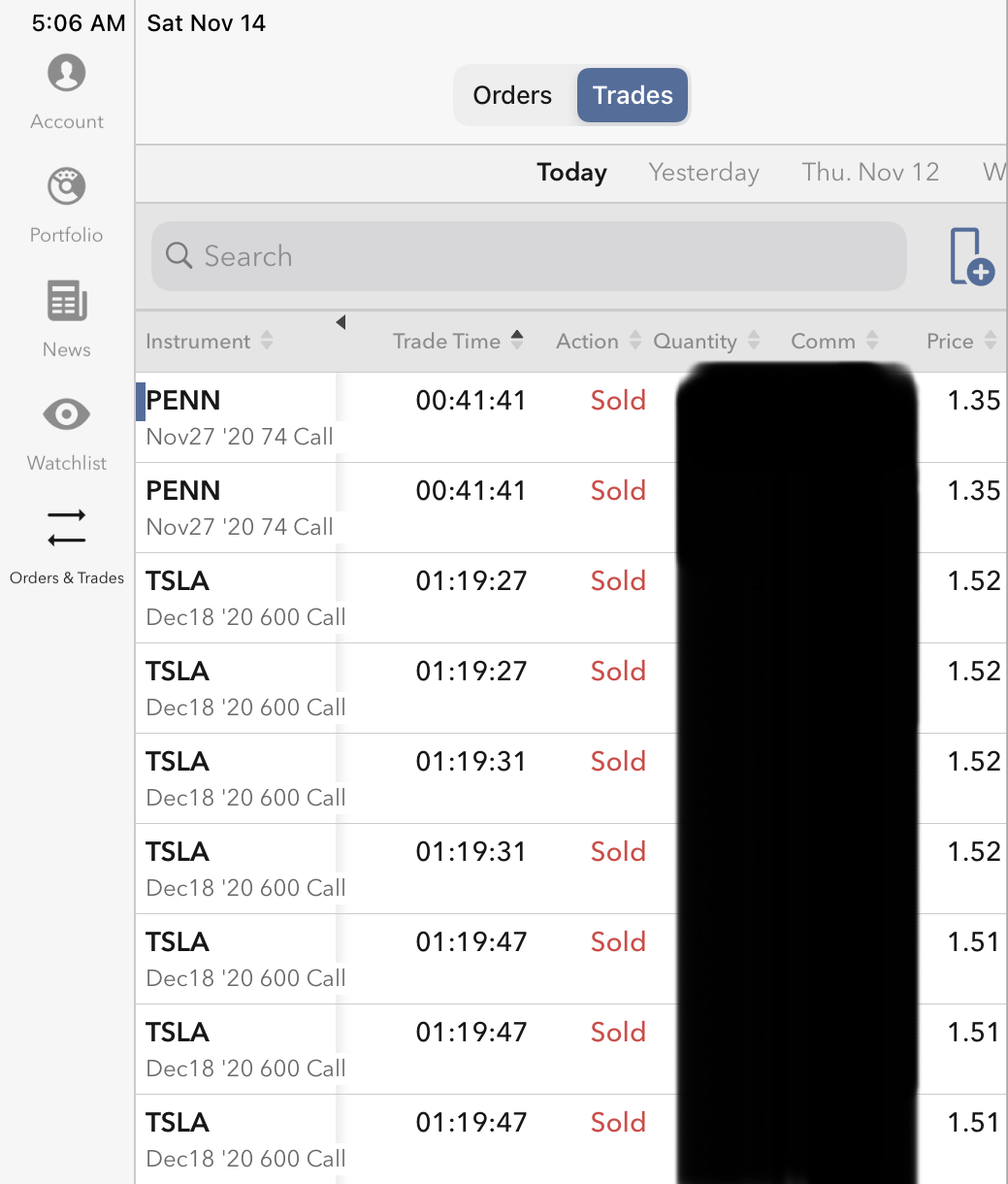Click the magnifying glass search icon
This screenshot has height=1184, width=1008.
(179, 256)
